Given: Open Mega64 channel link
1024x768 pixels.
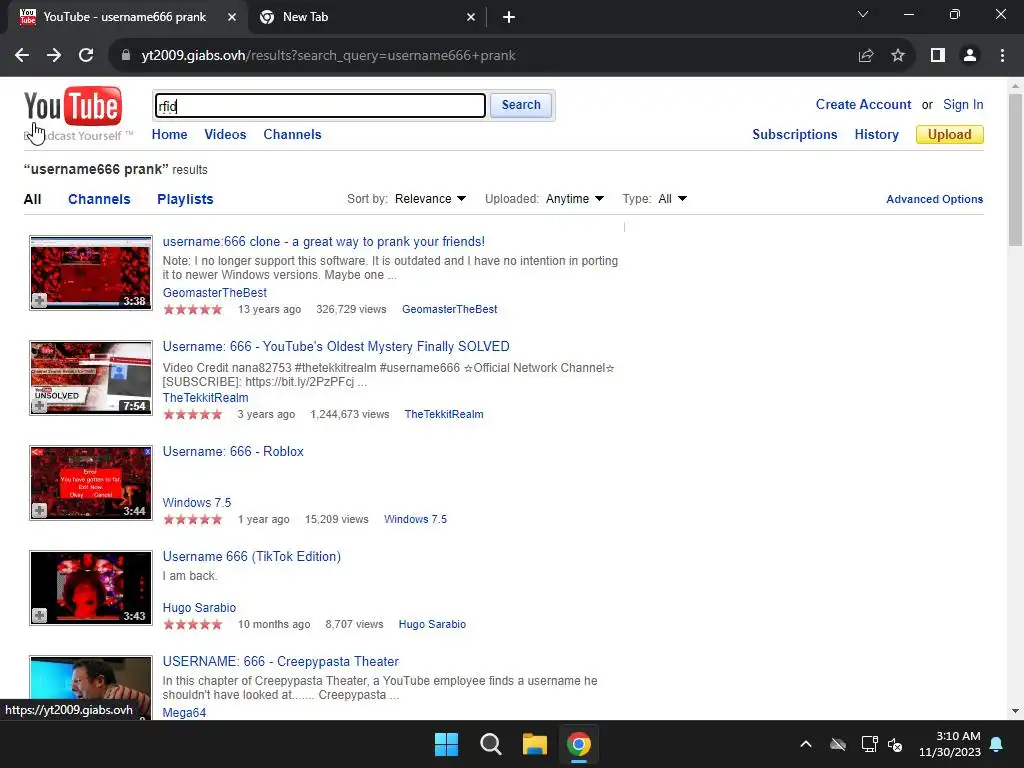Looking at the screenshot, I should tap(184, 712).
